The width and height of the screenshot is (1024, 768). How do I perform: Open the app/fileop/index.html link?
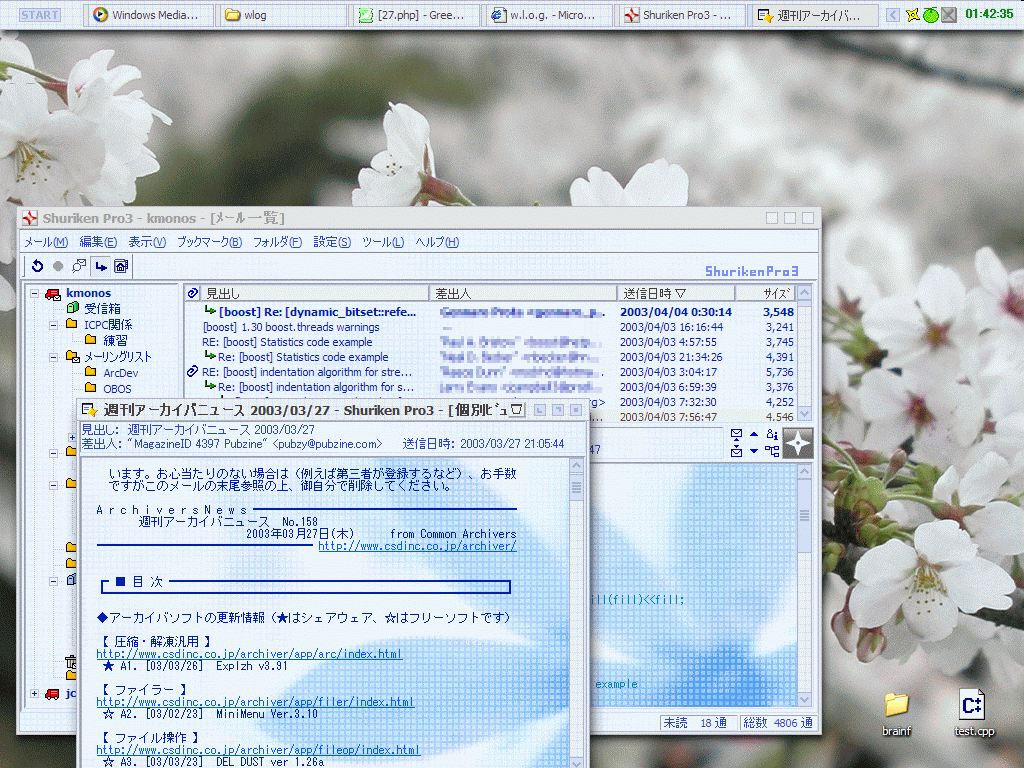pos(258,750)
